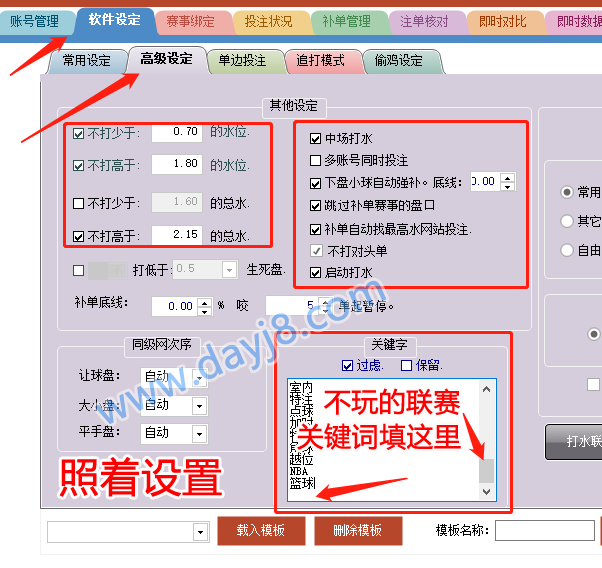Click up arrow on keyword list scrollbar
This screenshot has width=602, height=568.
coord(486,389)
